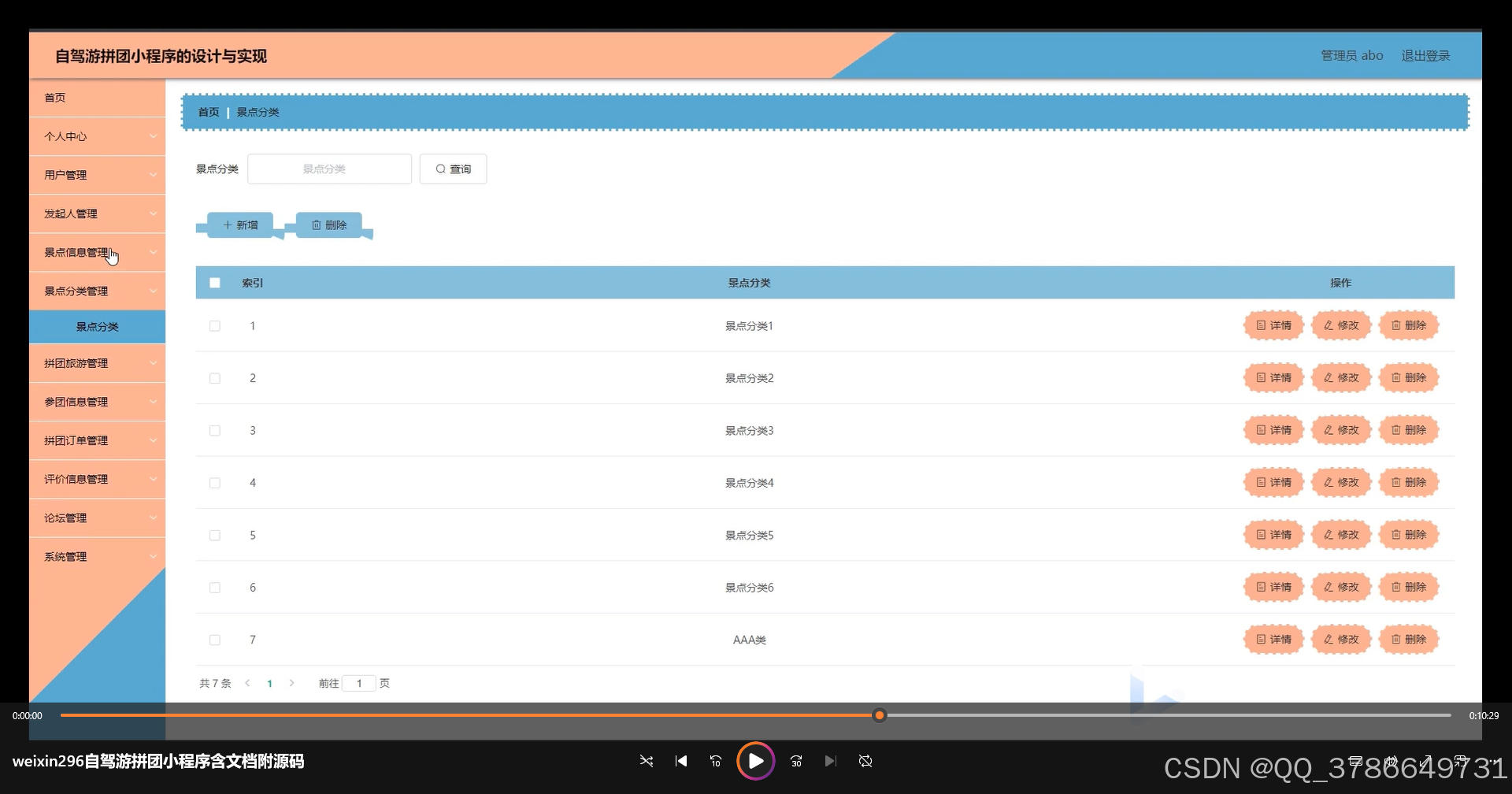Collapse 景点分类管理 sidebar menu
1512x794 pixels.
98,291
